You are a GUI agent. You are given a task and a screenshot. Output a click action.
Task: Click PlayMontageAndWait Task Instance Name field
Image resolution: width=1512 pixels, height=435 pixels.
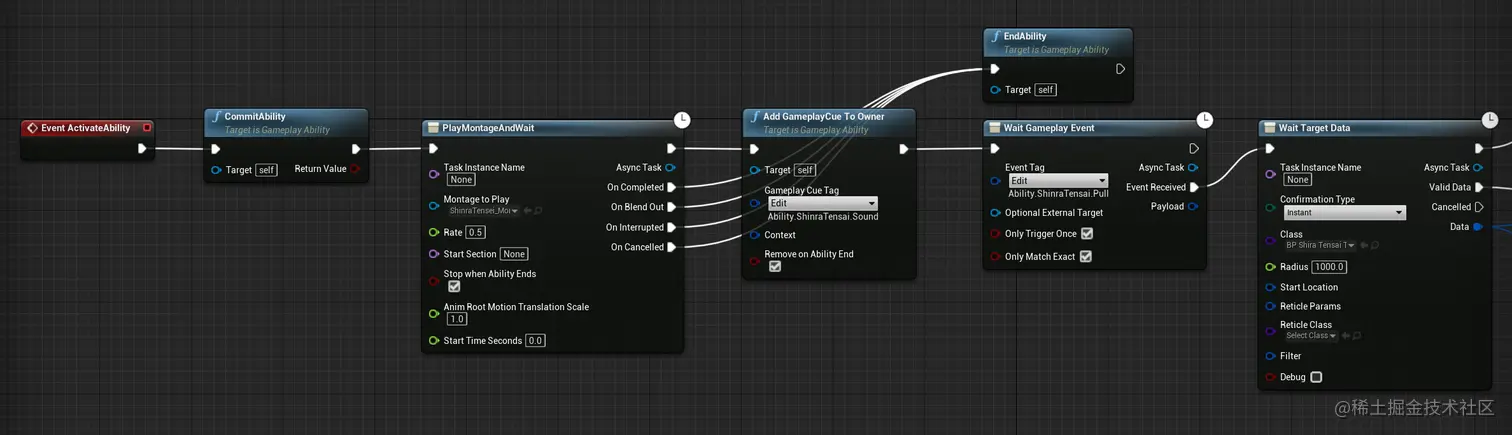[461, 180]
